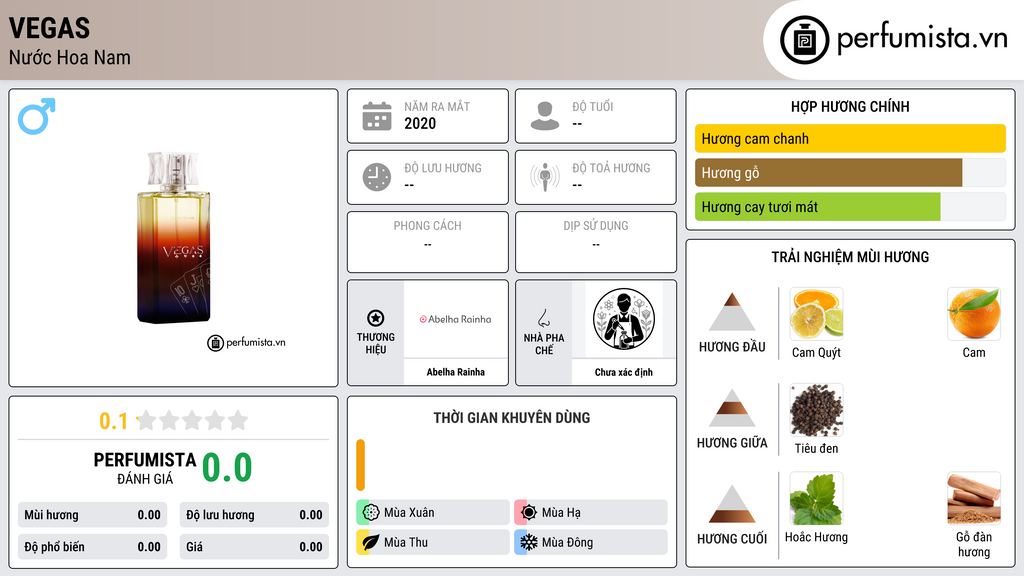Click the Hoắc Hương note label

[x=816, y=537]
